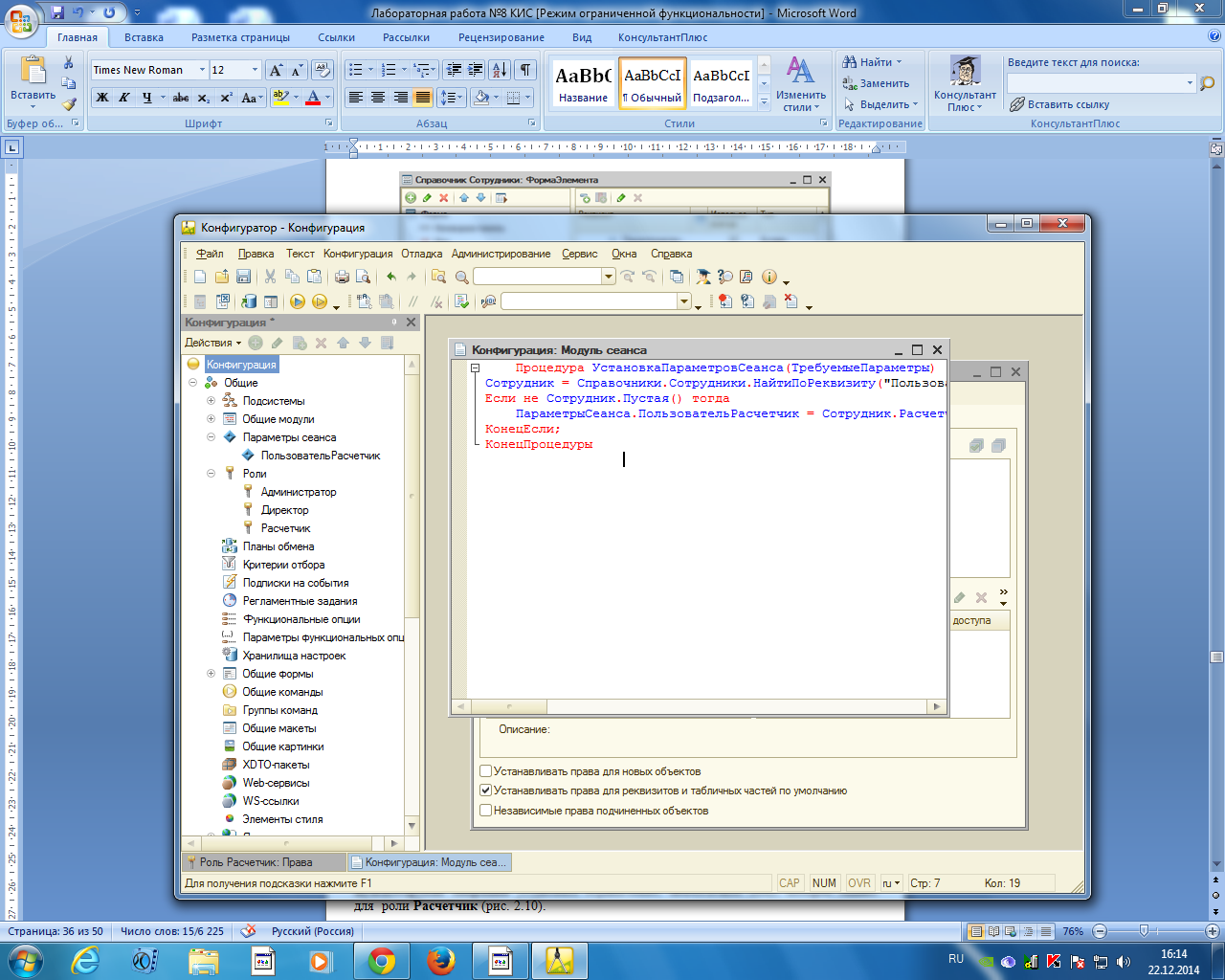The width and height of the screenshot is (1225, 980).
Task: Collapse the Роли tree node
Action: tap(211, 474)
